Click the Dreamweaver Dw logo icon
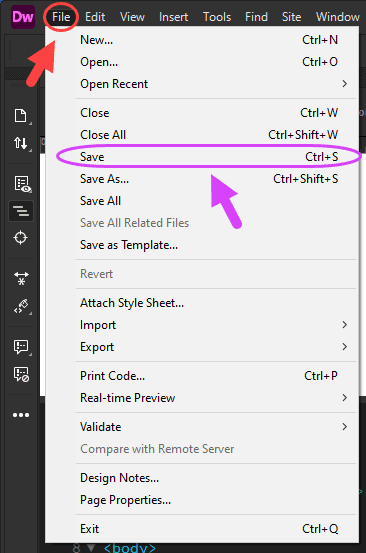 23,17
